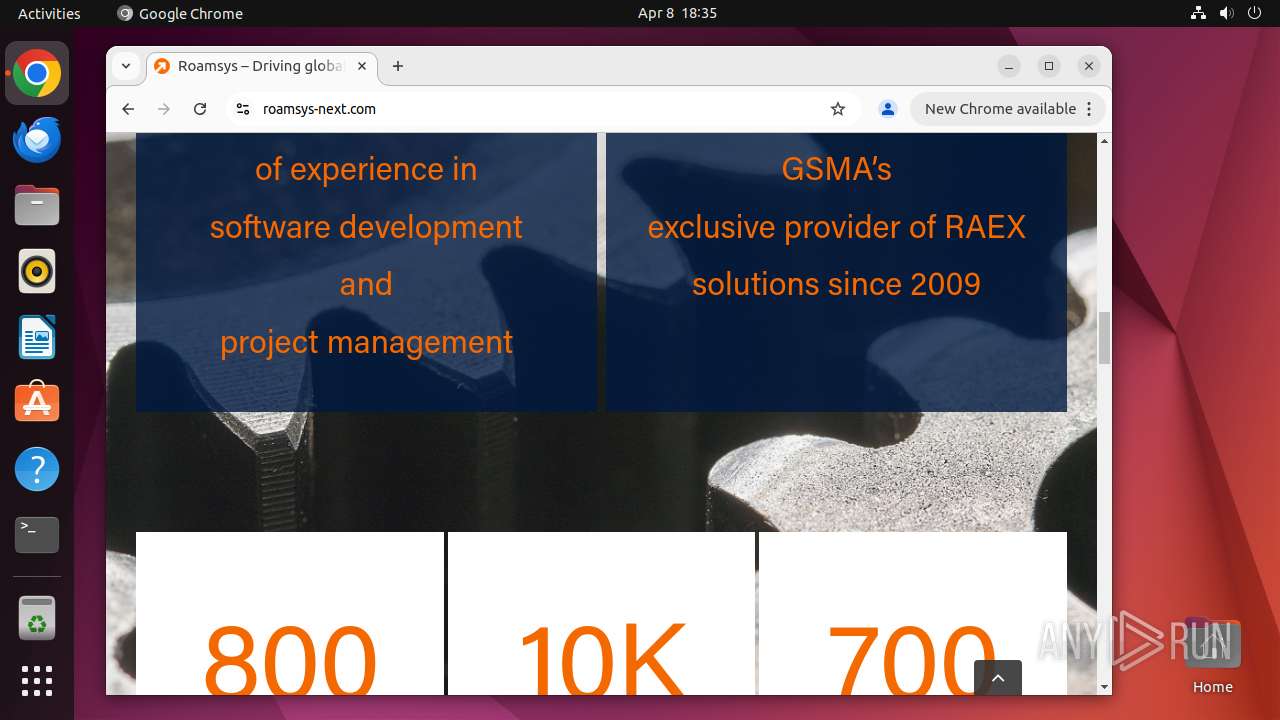Minimize the Chrome window
Viewport: 1280px width, 720px height.
[1009, 66]
